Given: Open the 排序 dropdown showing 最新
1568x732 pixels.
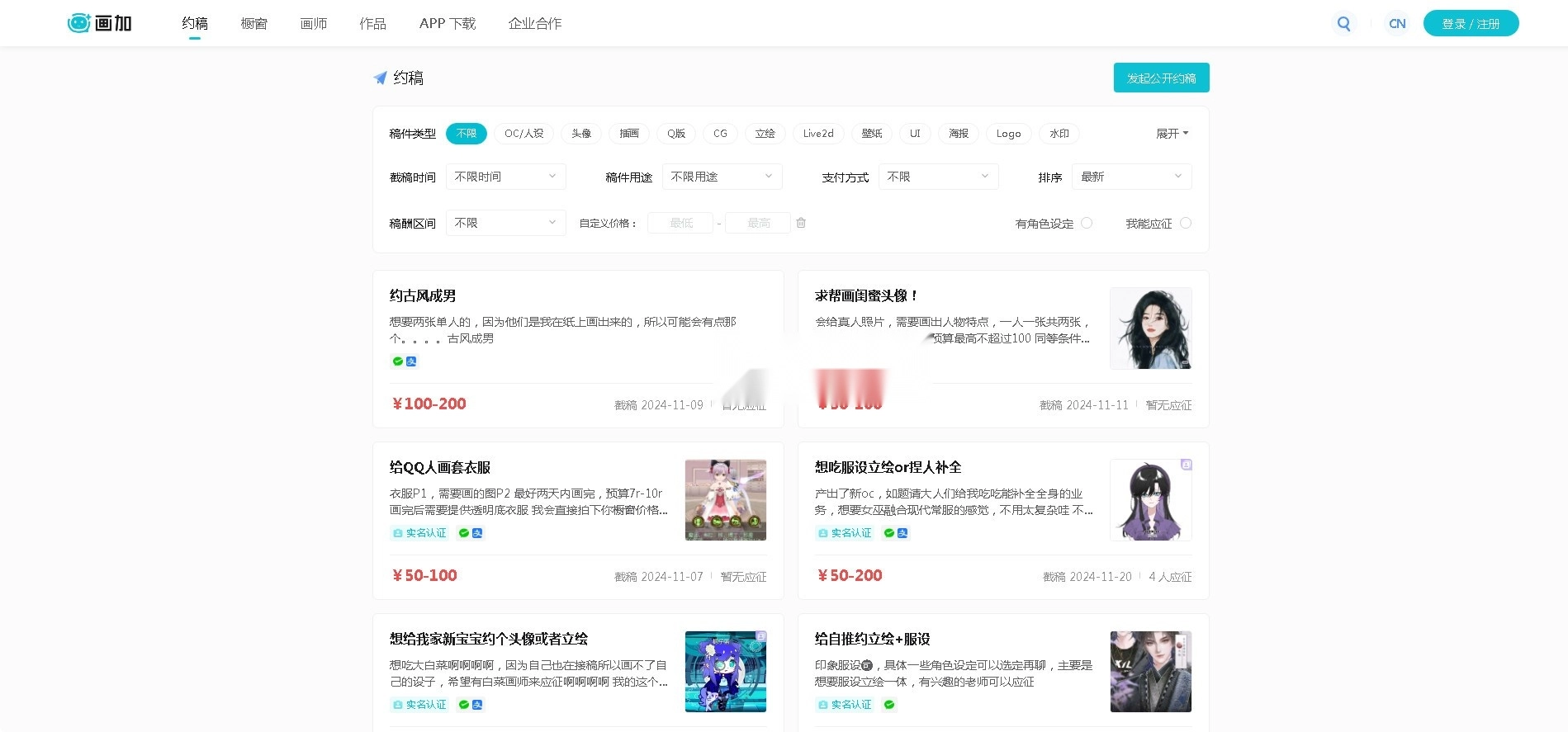Looking at the screenshot, I should (1131, 177).
